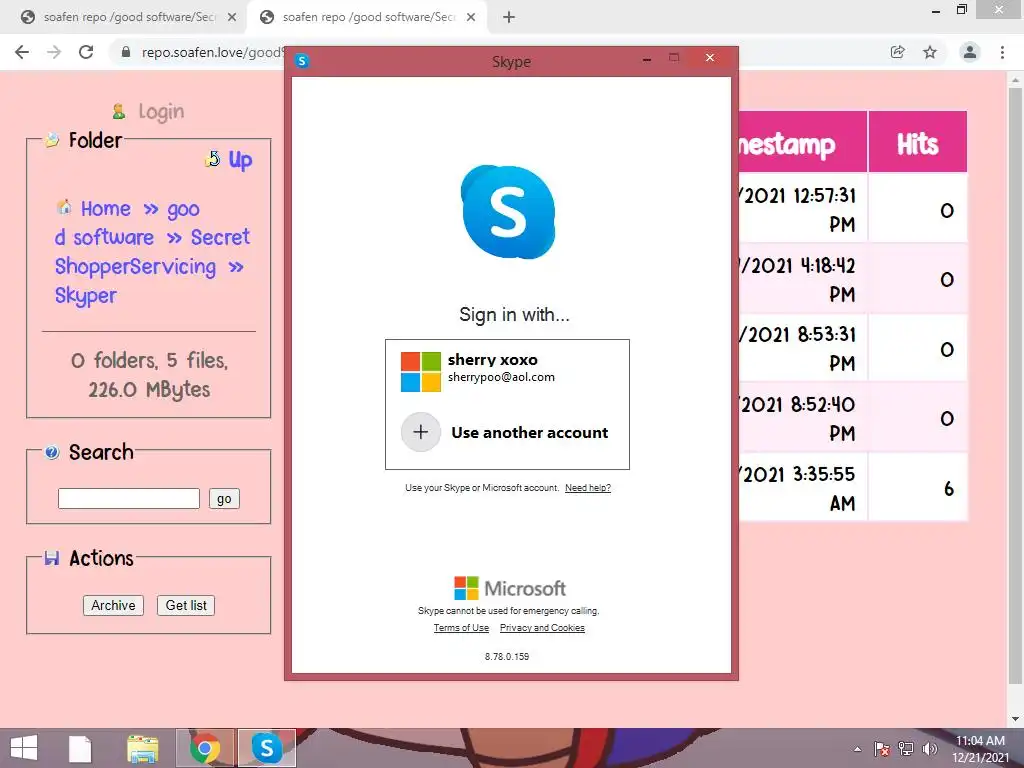The image size is (1024, 768).
Task: Show hidden system tray icons
Action: (857, 749)
